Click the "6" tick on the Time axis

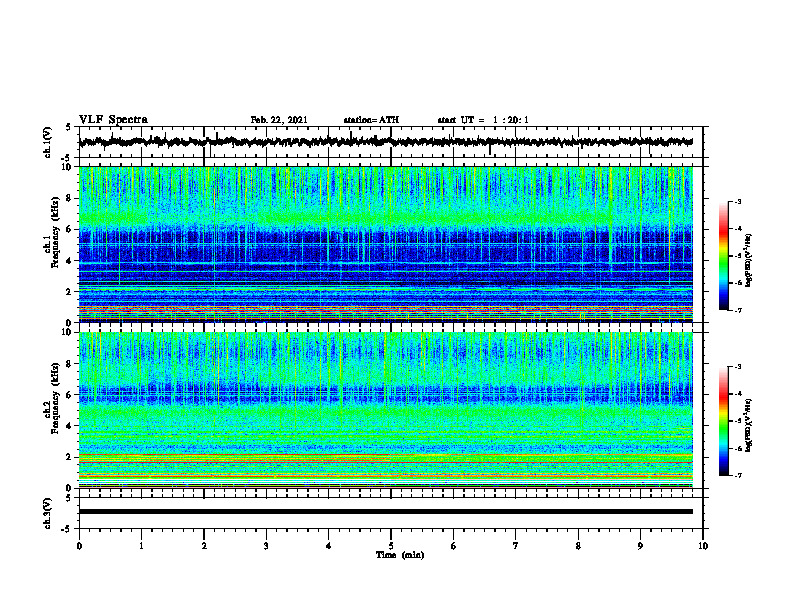click(454, 546)
